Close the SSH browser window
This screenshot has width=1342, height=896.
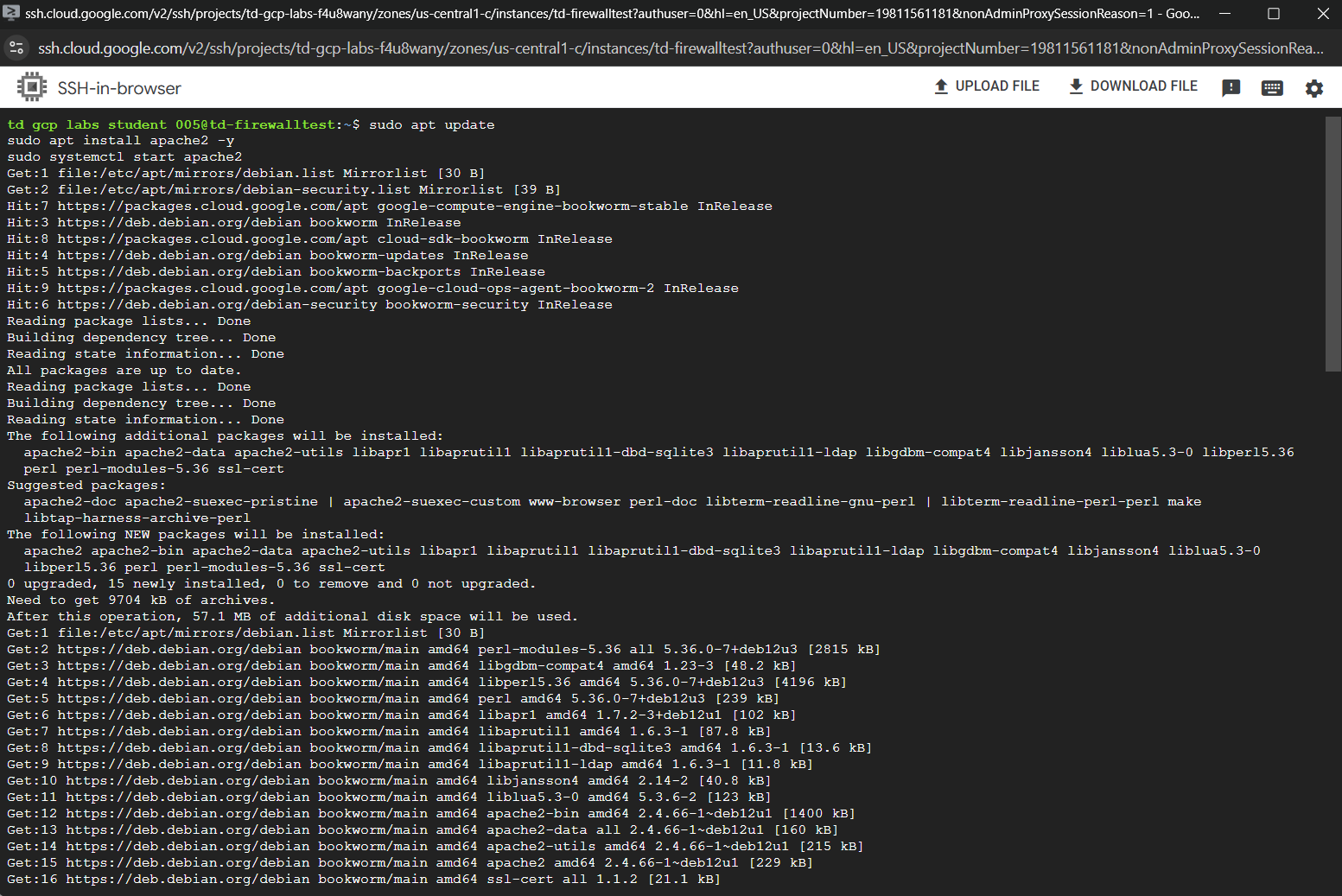1322,14
